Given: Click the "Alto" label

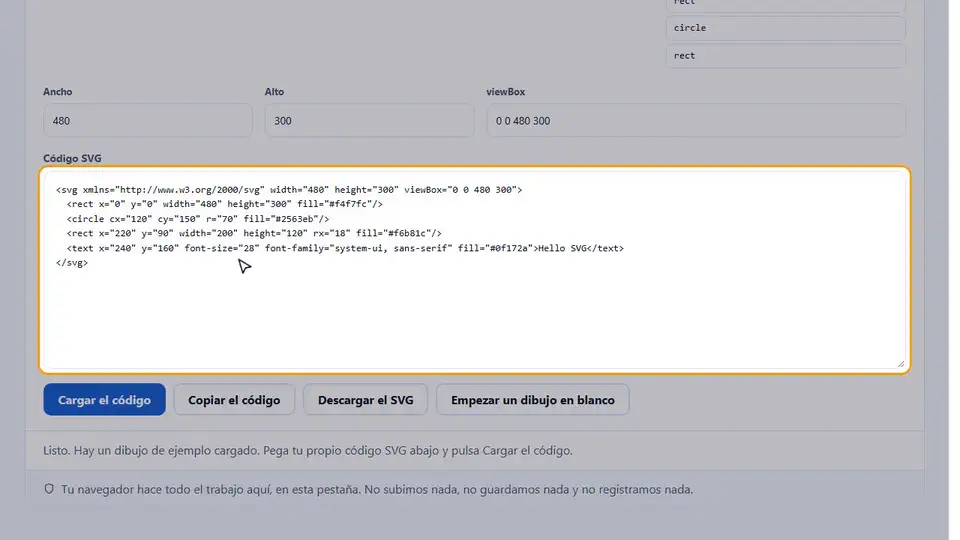Looking at the screenshot, I should pos(274,92).
